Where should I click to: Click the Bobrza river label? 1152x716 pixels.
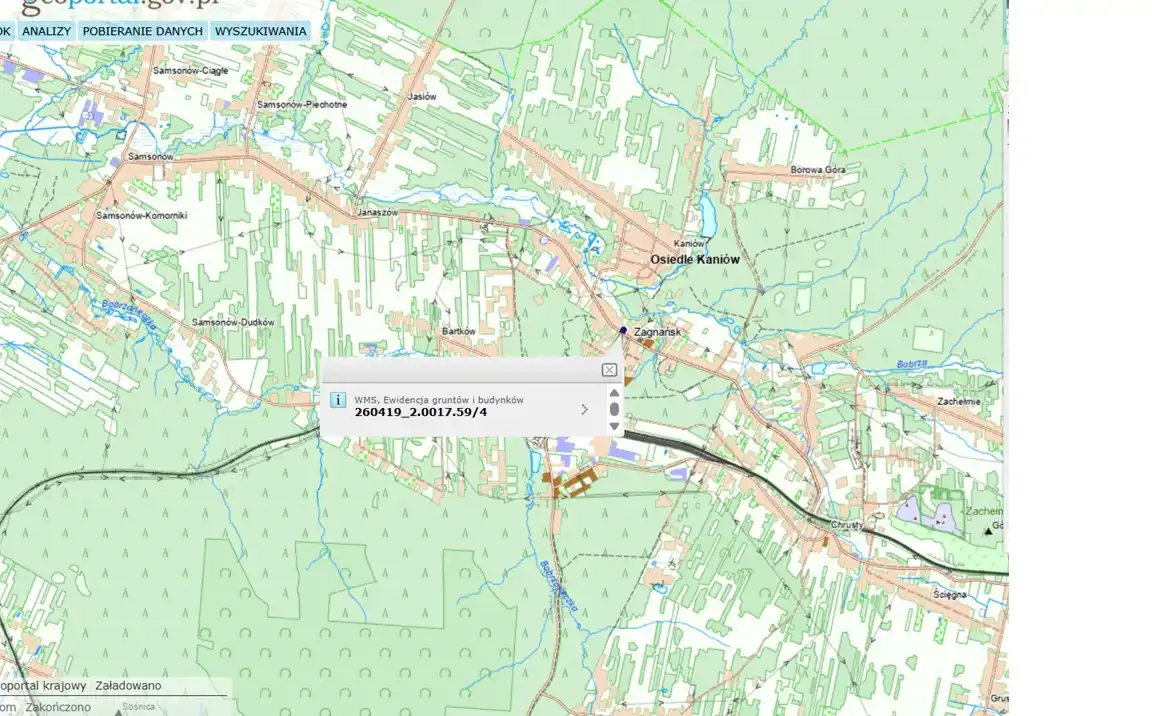pos(911,364)
